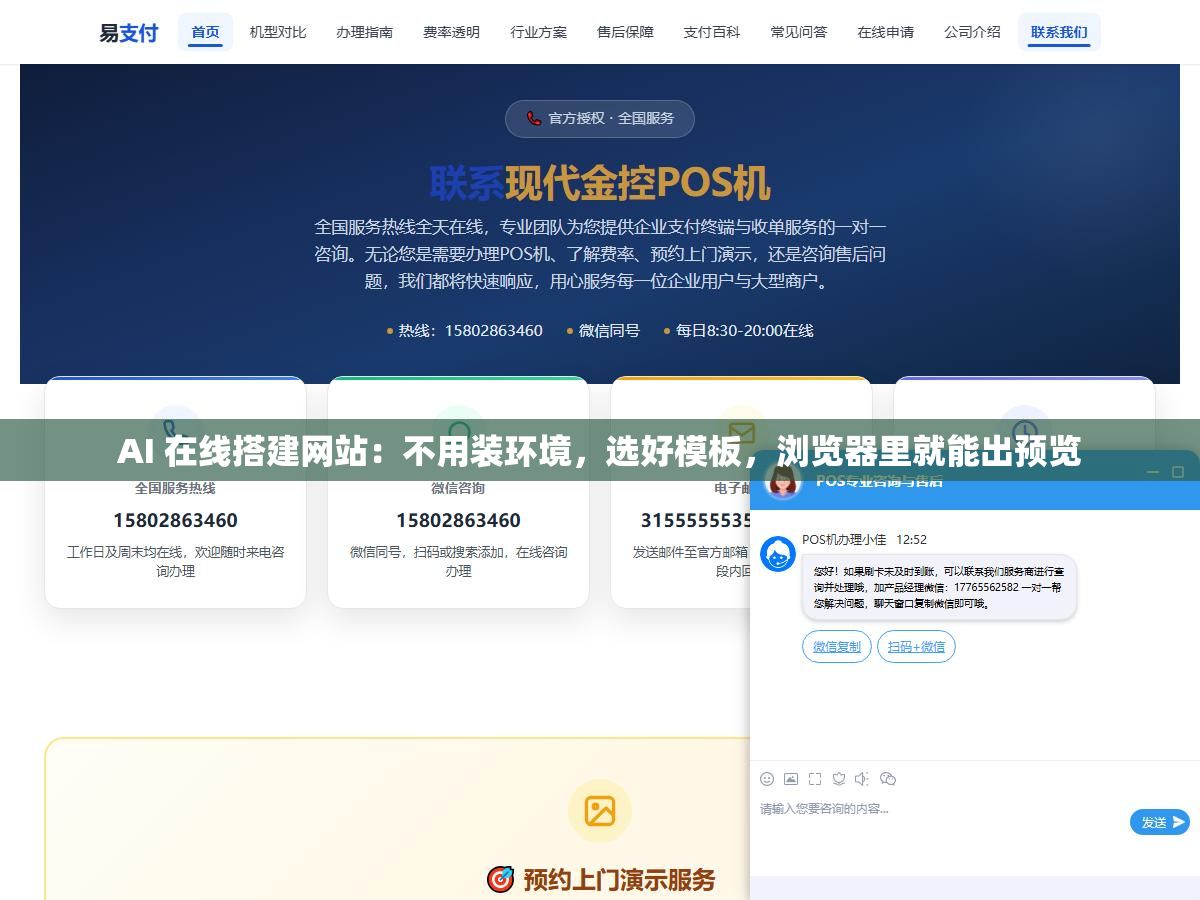
Task: Click hotline number under 全国服务热线 card
Action: coord(175,520)
